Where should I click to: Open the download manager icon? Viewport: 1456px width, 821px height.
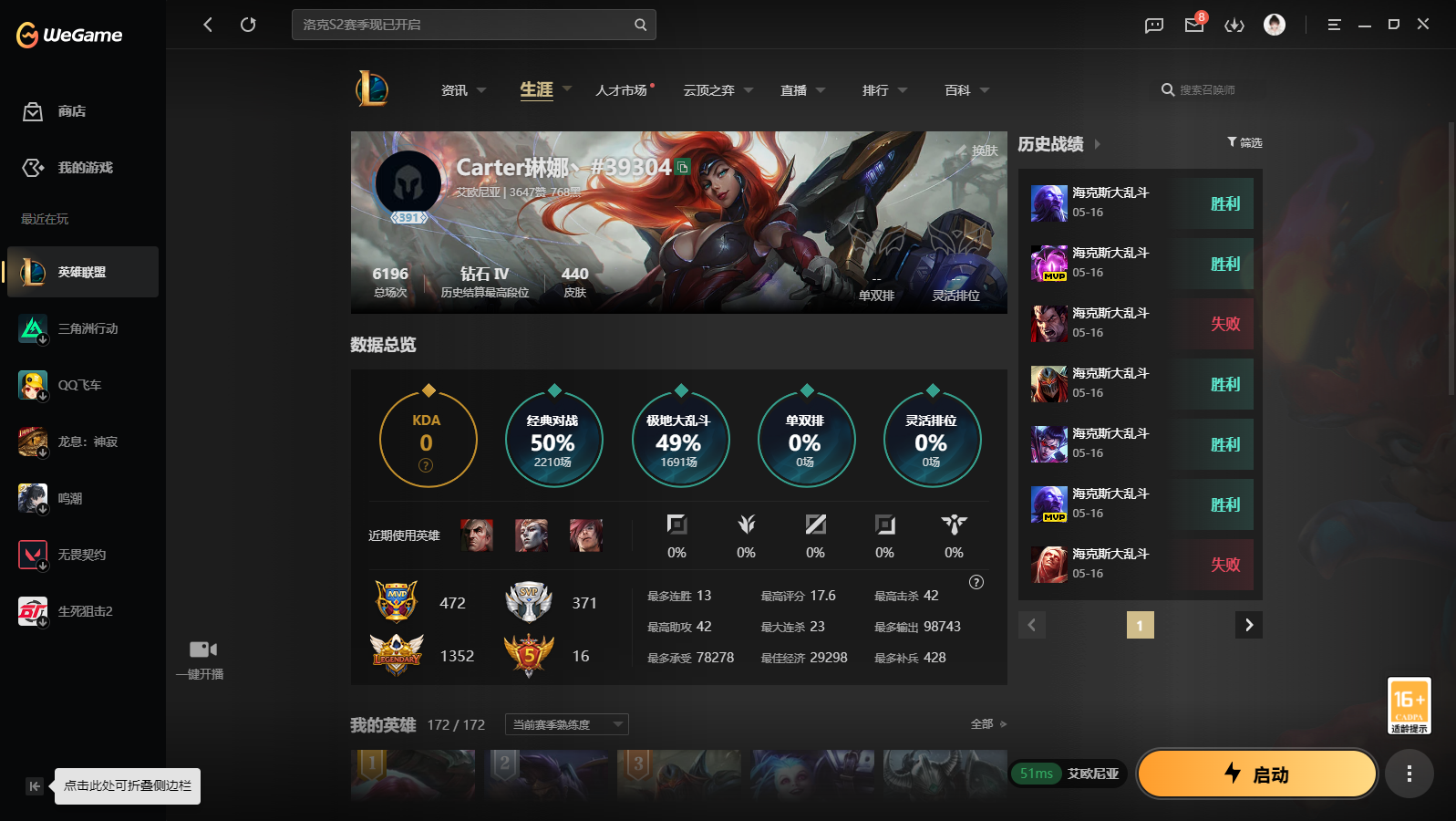point(1234,25)
